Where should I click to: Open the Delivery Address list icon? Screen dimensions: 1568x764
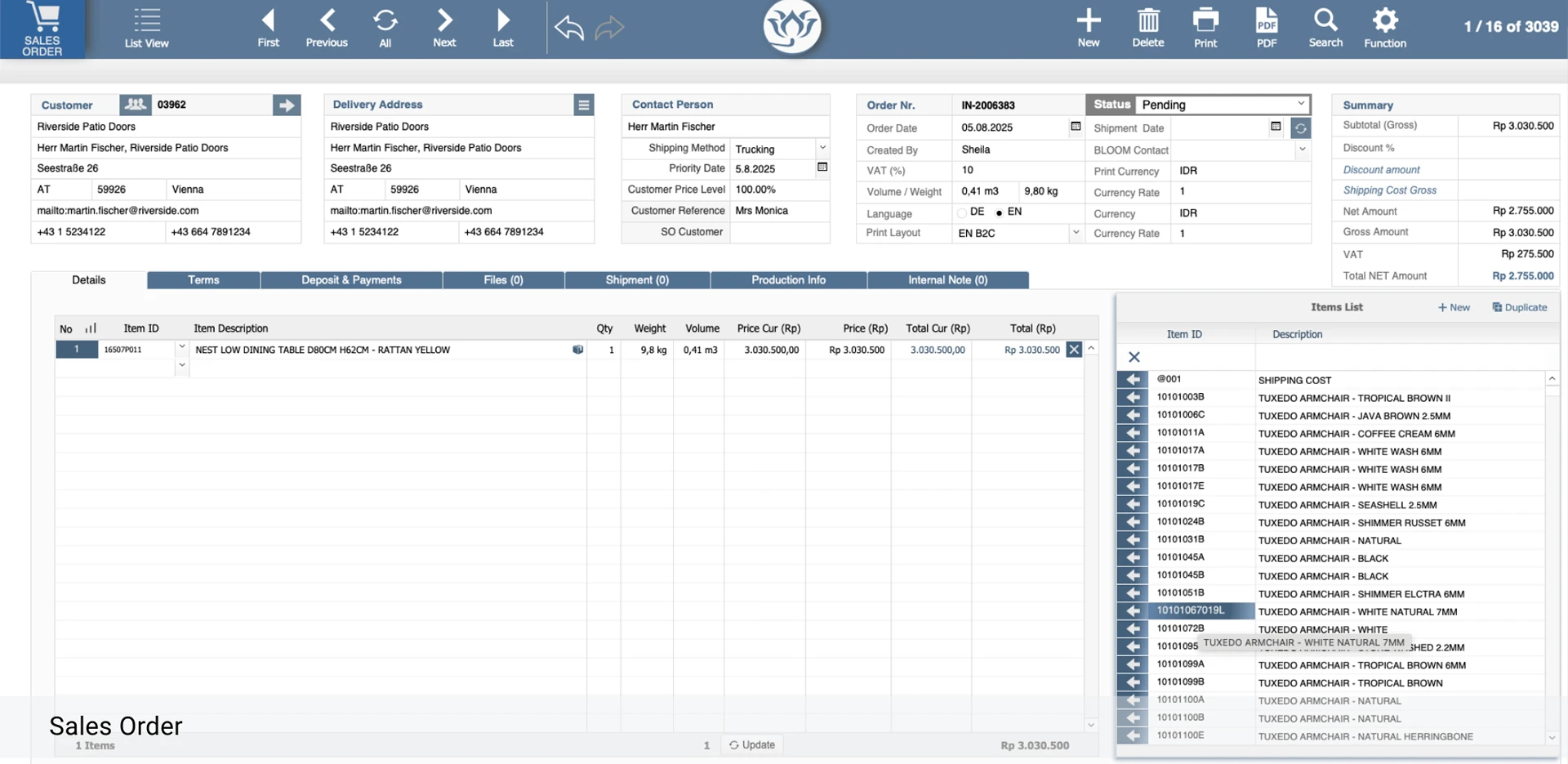pos(583,105)
